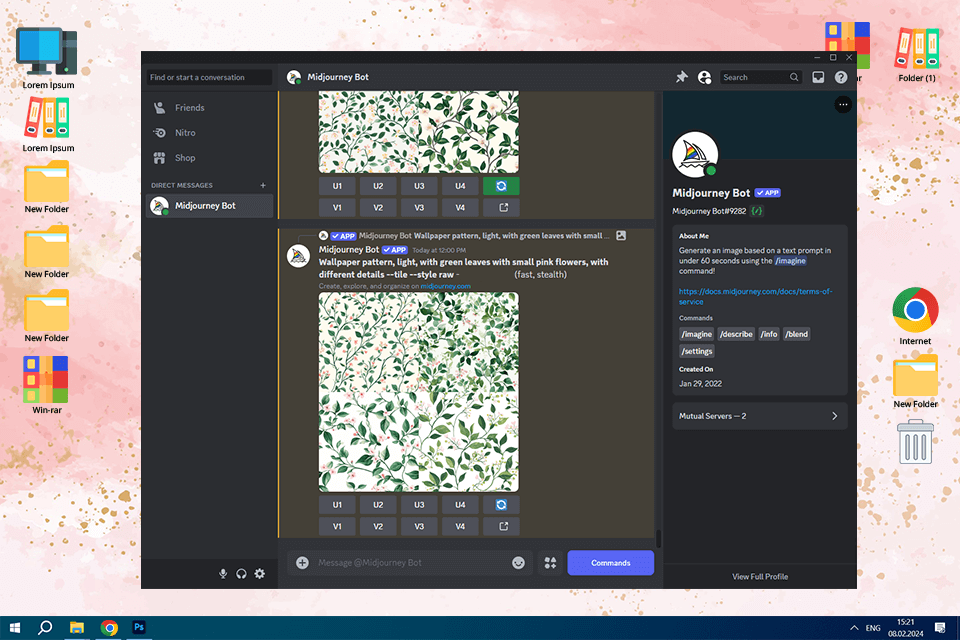Click the Message @Midjourney Bot input
The image size is (960, 640).
[410, 563]
